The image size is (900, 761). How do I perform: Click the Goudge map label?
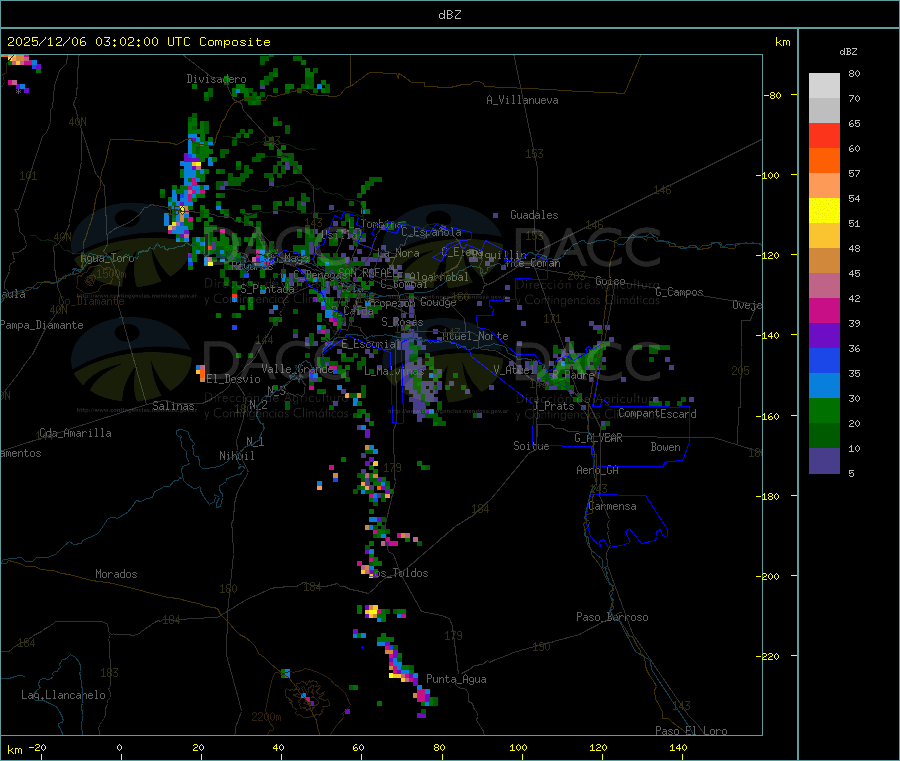[438, 302]
